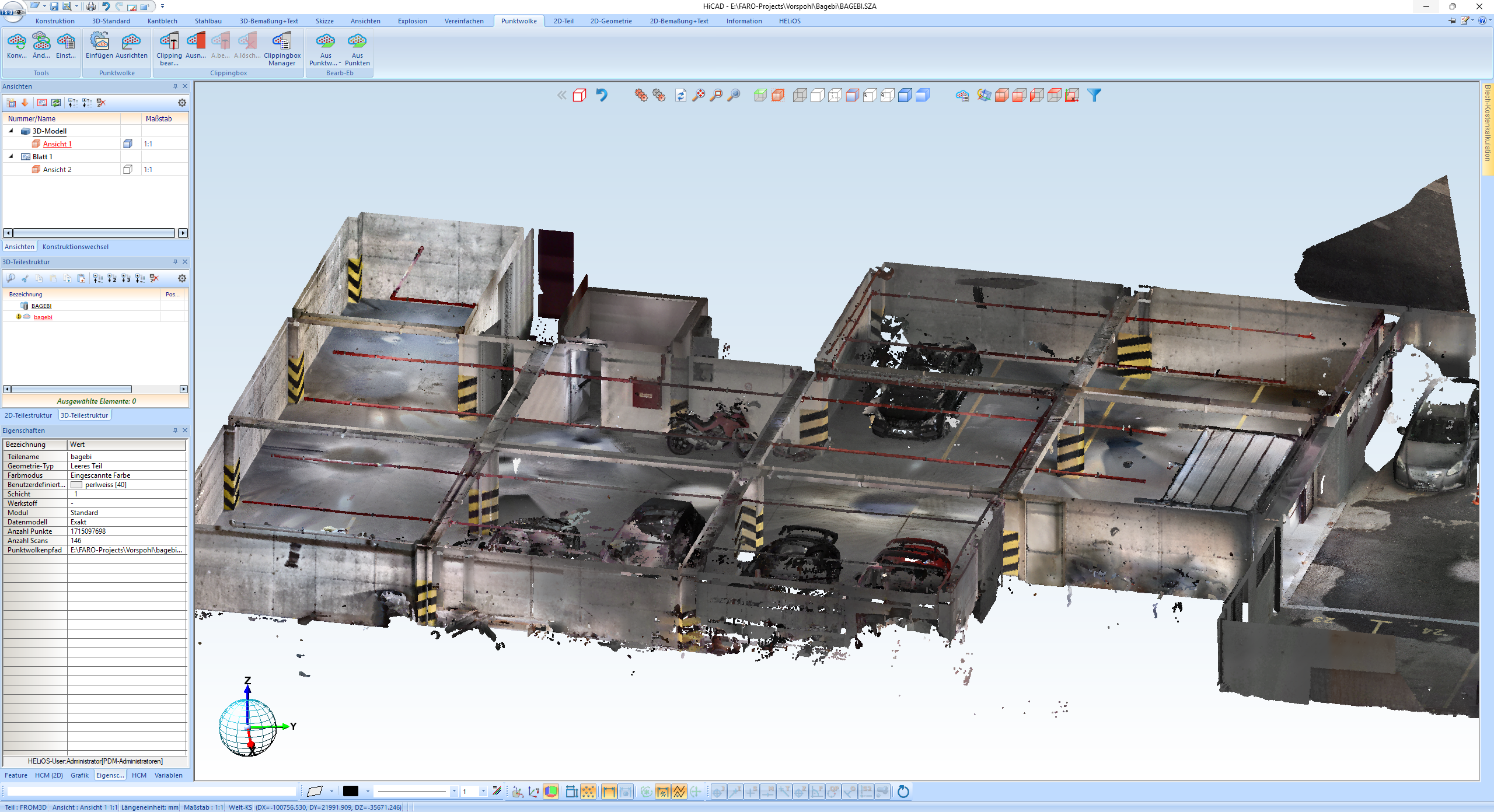Toggle the shaded colored cube display button
Viewport: 1494px width, 812px height.
coord(551,792)
